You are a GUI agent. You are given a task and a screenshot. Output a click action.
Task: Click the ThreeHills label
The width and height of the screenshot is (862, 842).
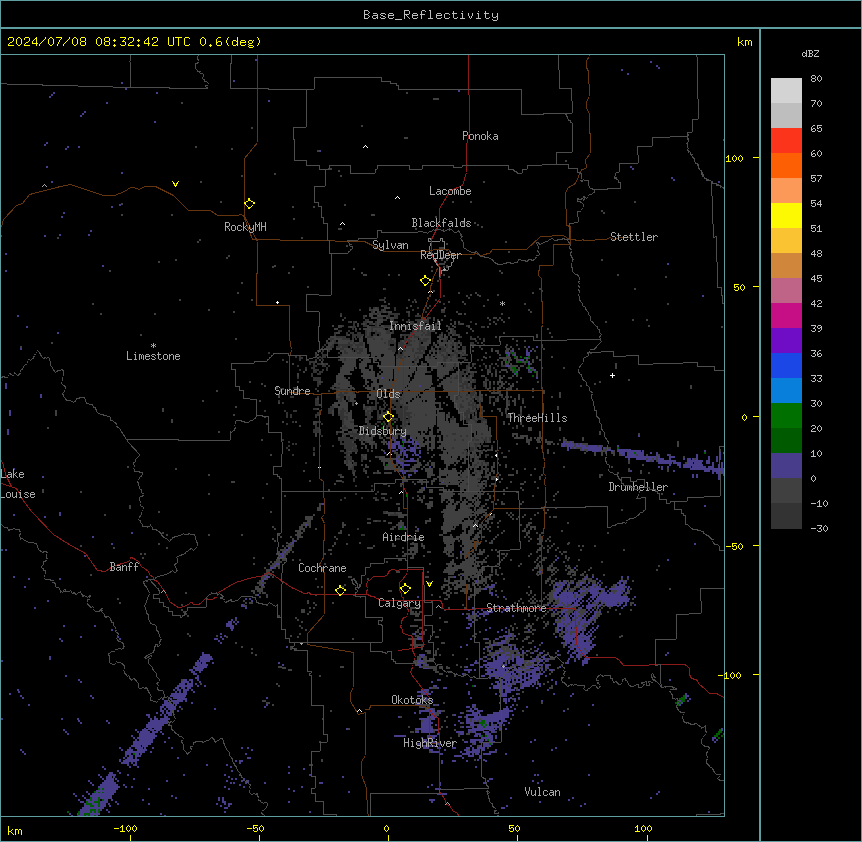coord(537,418)
